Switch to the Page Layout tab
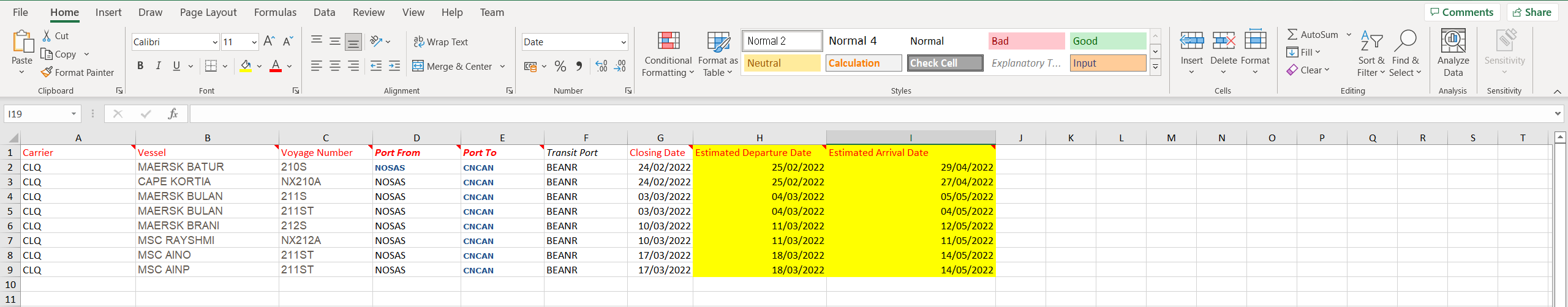This screenshot has height=307, width=1568. (208, 12)
